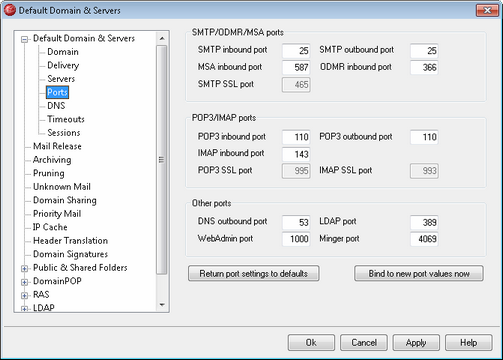Image resolution: width=503 pixels, height=360 pixels.
Task: Select Mail Release in the tree
Action: (x=57, y=146)
